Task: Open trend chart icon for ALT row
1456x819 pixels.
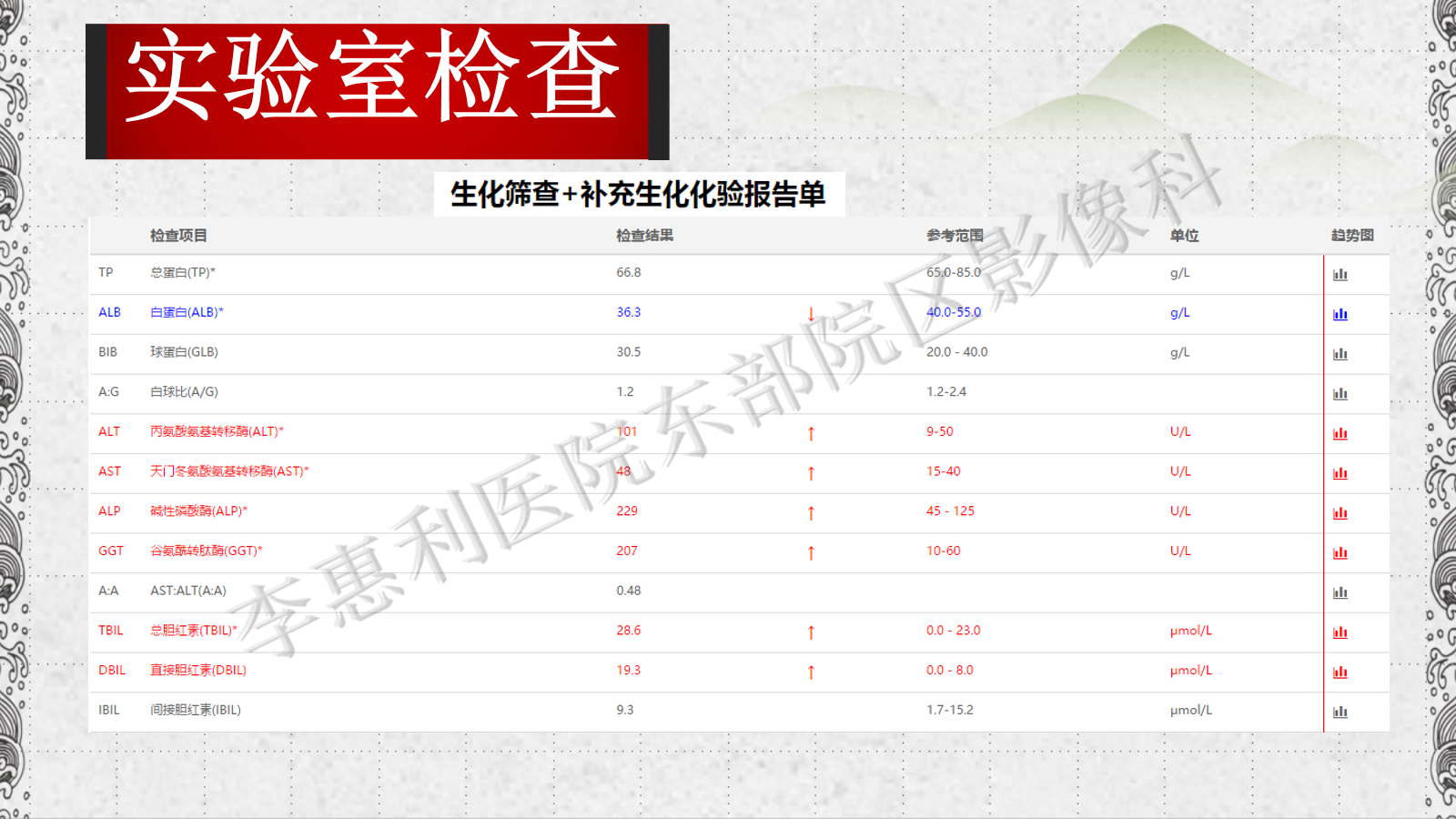Action: [1340, 433]
